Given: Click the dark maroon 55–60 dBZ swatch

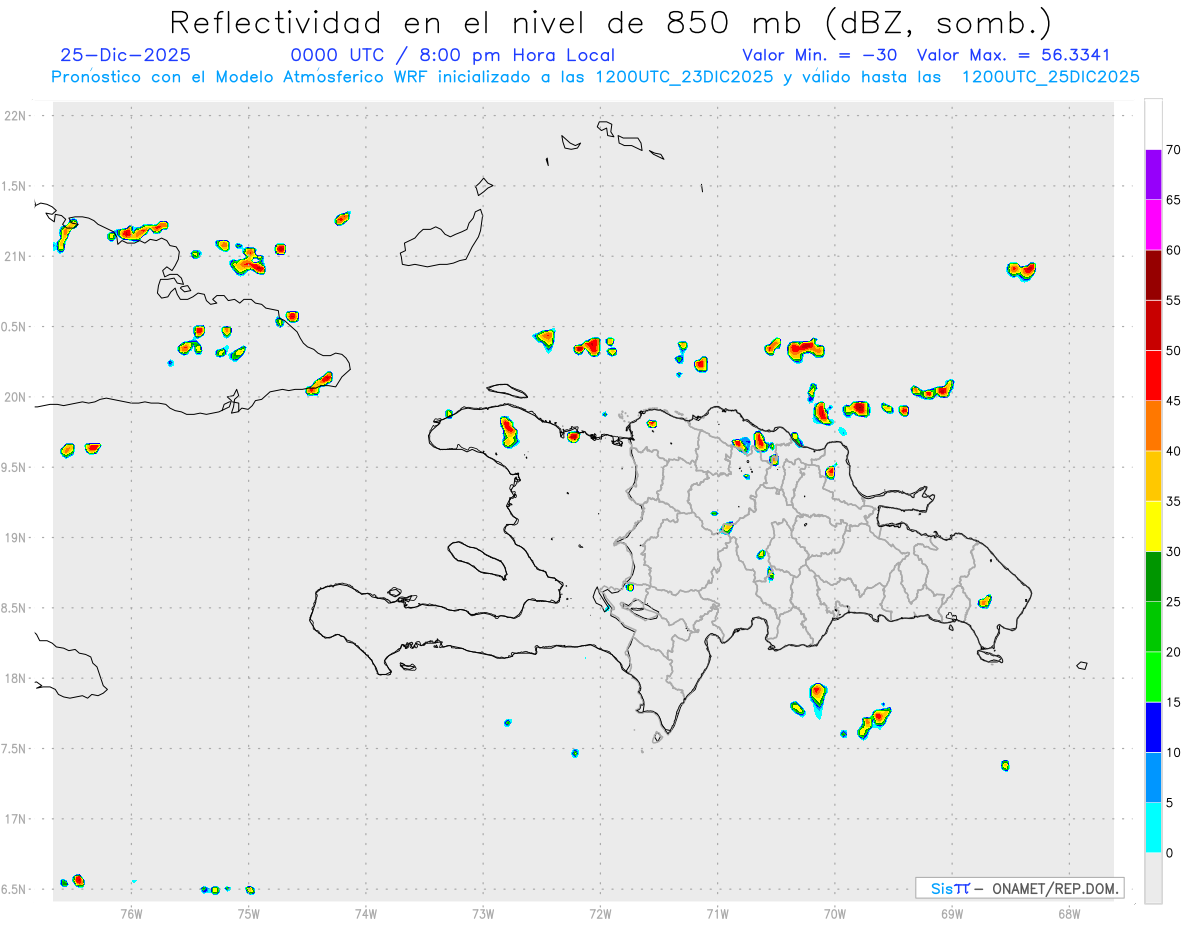Looking at the screenshot, I should 1153,275.
